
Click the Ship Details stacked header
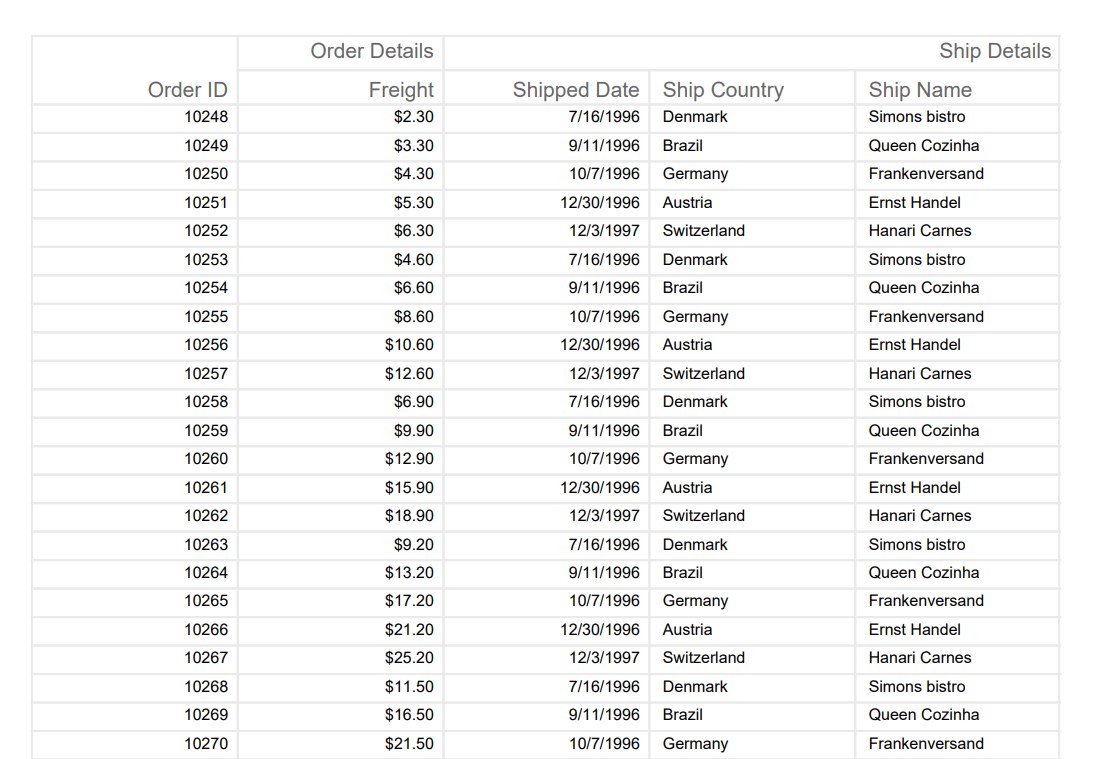coord(995,51)
